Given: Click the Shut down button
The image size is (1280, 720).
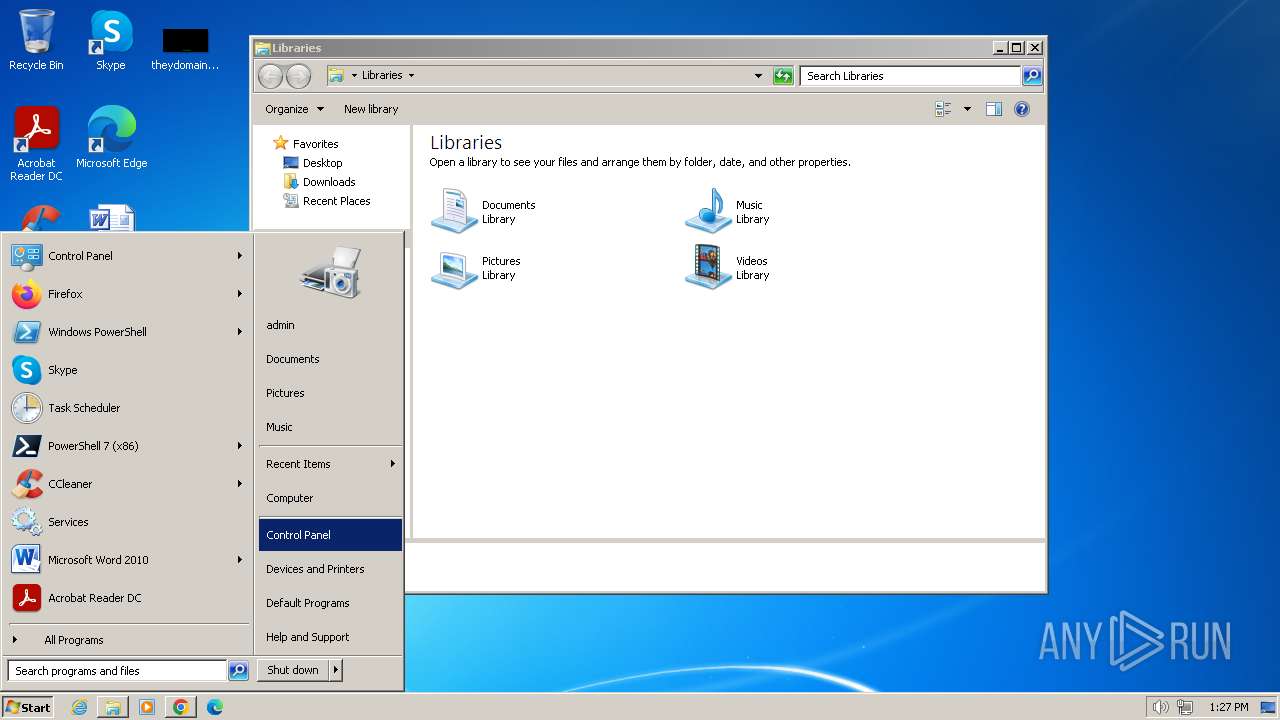Looking at the screenshot, I should pyautogui.click(x=293, y=670).
